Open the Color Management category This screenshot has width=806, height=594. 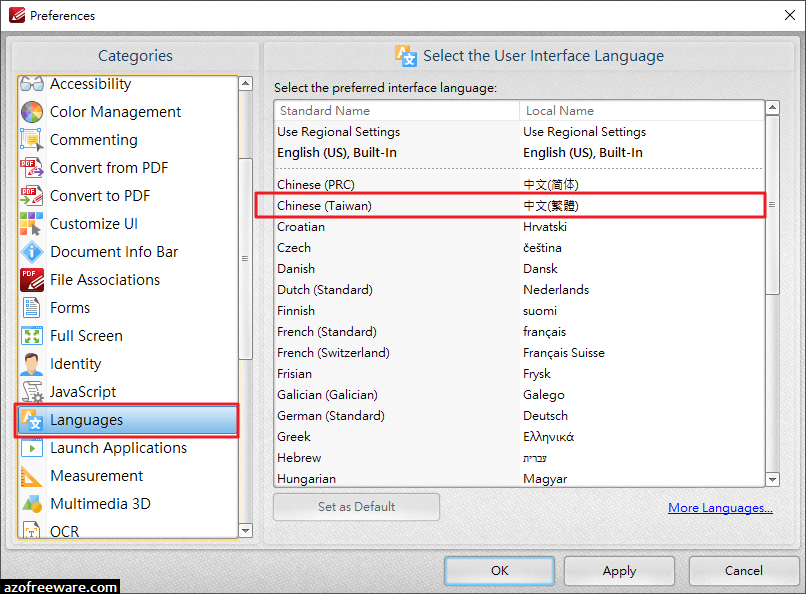point(113,111)
